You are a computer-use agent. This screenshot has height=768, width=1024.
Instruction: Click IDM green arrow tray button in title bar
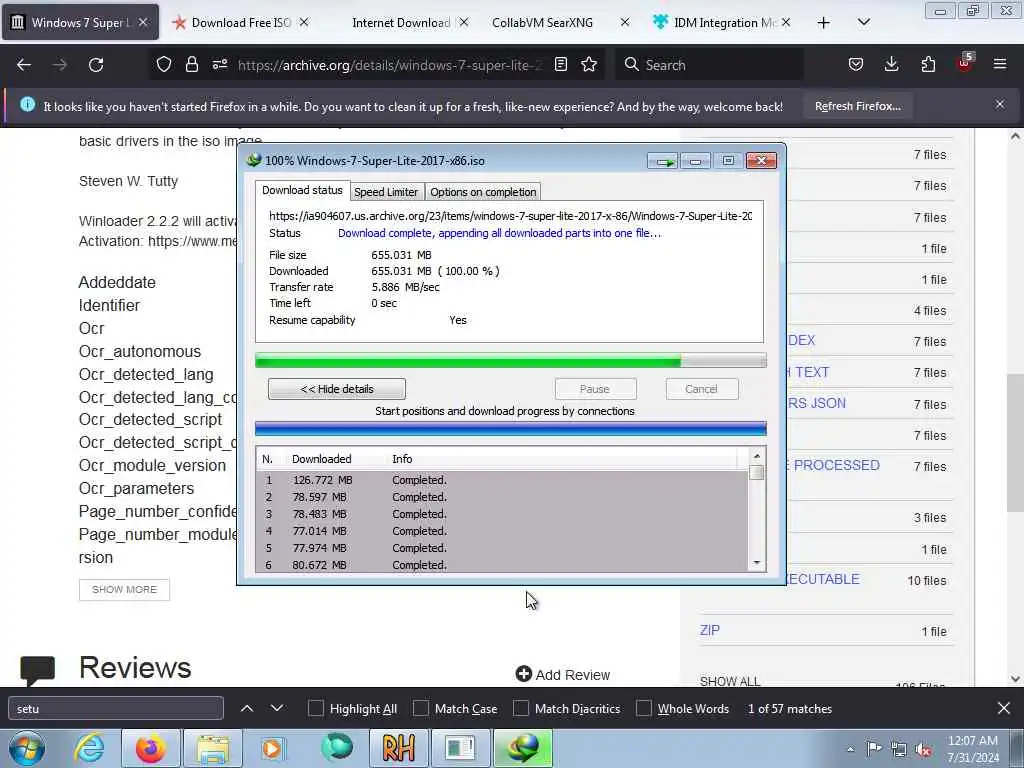pyautogui.click(x=663, y=161)
